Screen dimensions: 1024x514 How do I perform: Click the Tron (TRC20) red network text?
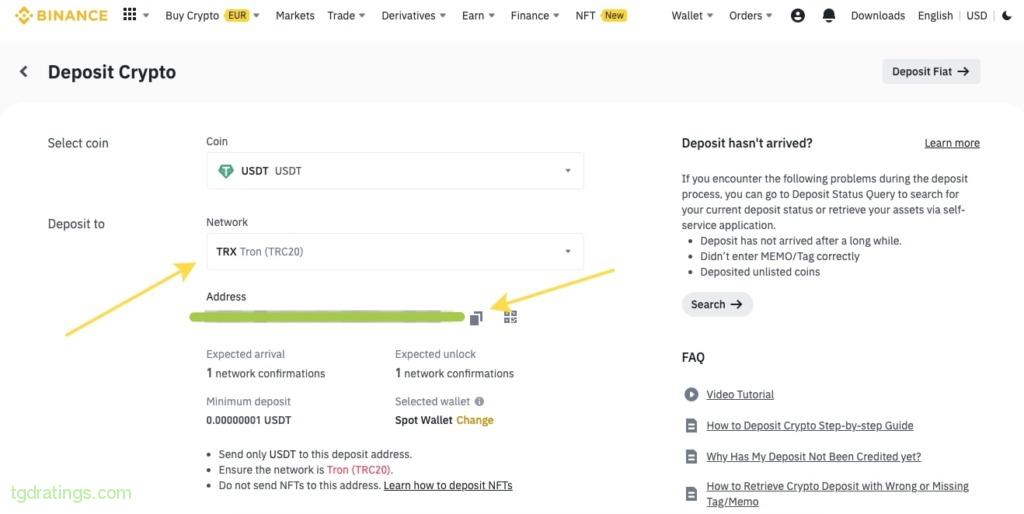click(359, 470)
